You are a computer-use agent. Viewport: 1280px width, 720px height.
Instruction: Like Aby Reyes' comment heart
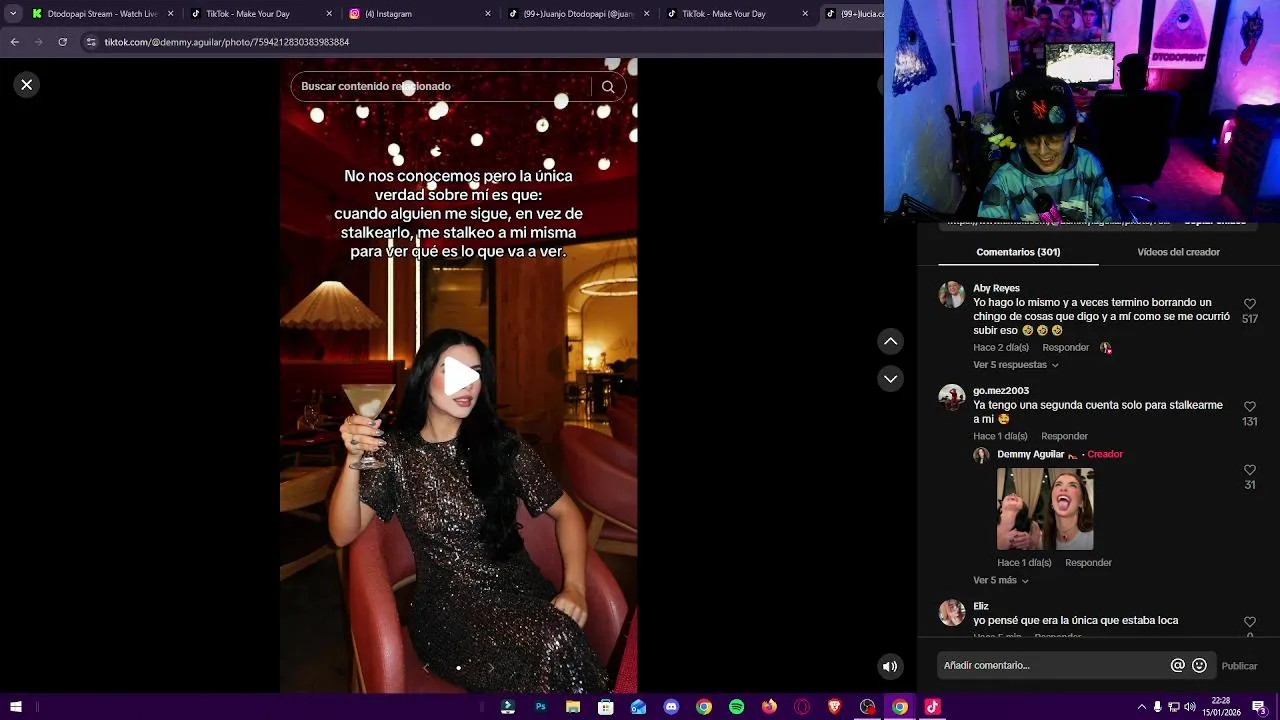pyautogui.click(x=1250, y=304)
